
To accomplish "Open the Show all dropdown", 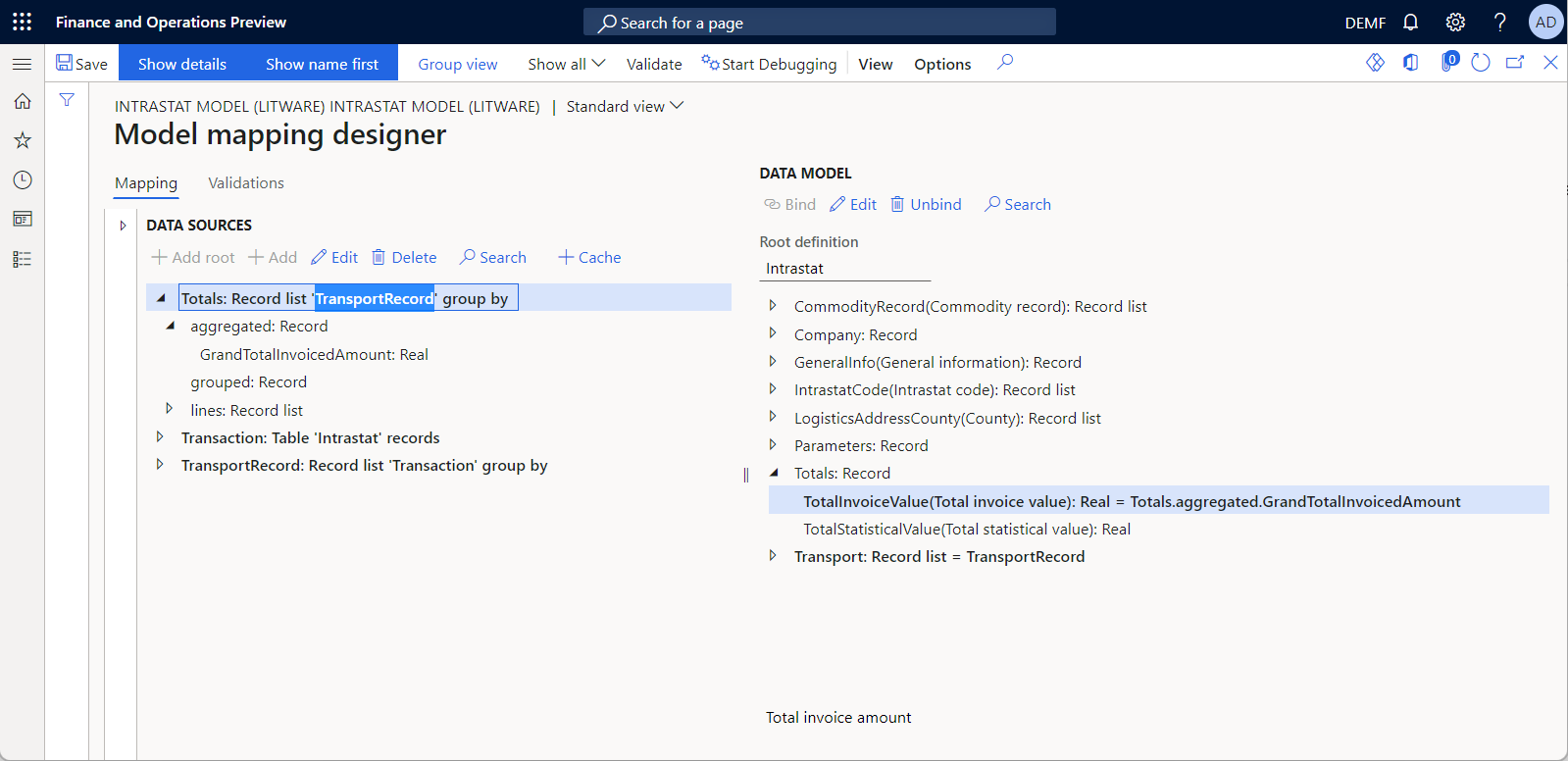I will coord(567,64).
